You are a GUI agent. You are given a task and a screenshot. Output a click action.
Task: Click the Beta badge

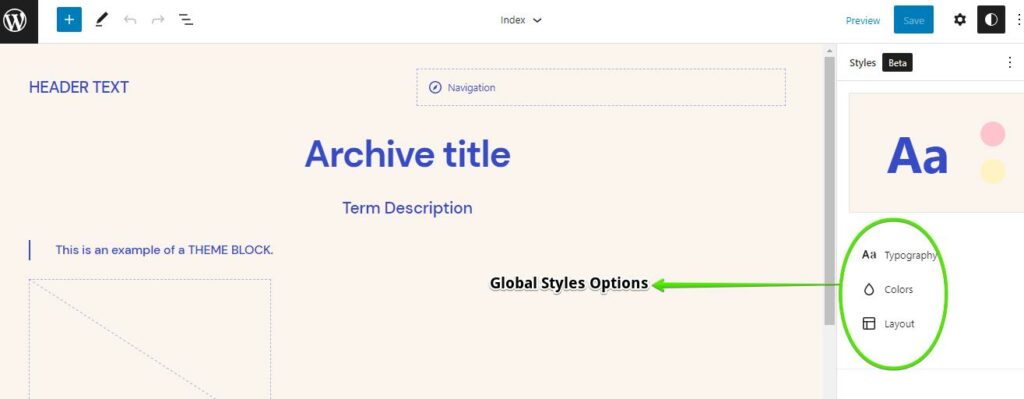click(x=897, y=63)
